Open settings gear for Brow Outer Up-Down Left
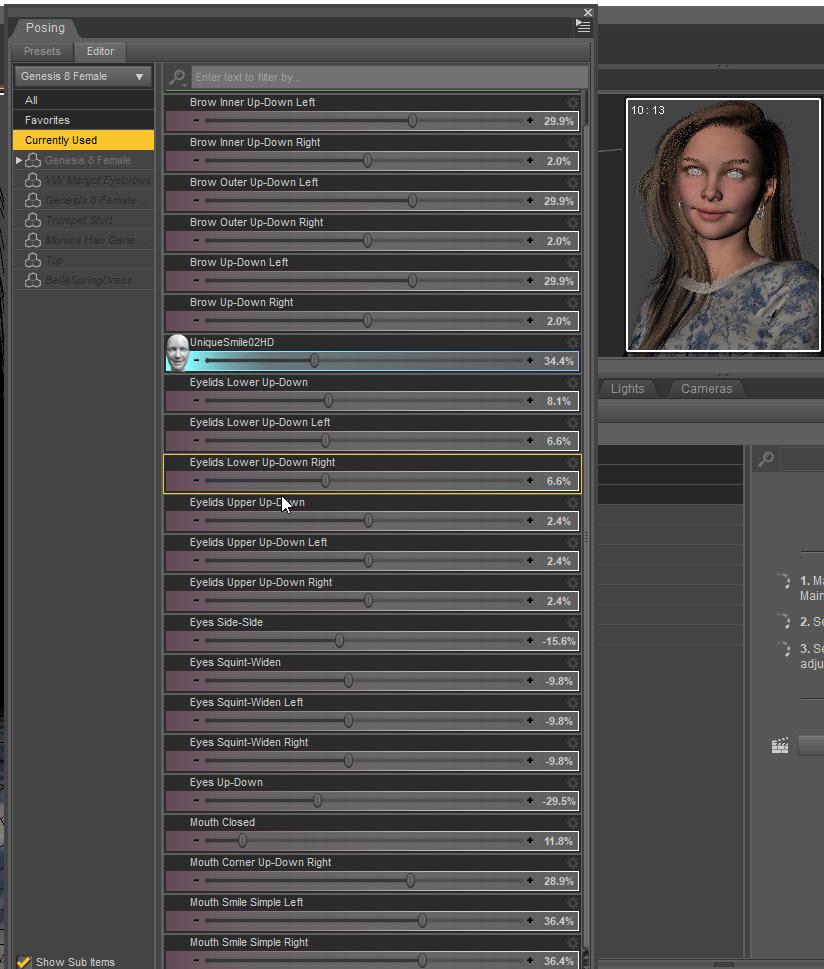Image resolution: width=824 pixels, height=969 pixels. [572, 183]
